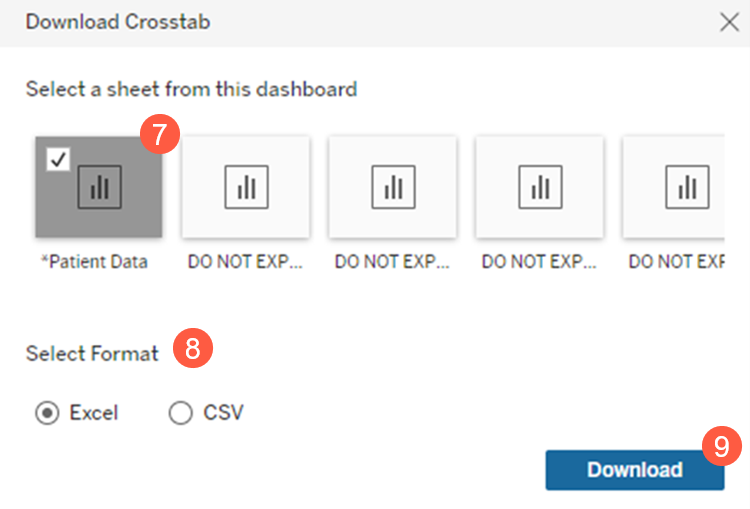The image size is (750, 509).
Task: Click 'Select a sheet from this dashboard' text
Action: (x=191, y=89)
